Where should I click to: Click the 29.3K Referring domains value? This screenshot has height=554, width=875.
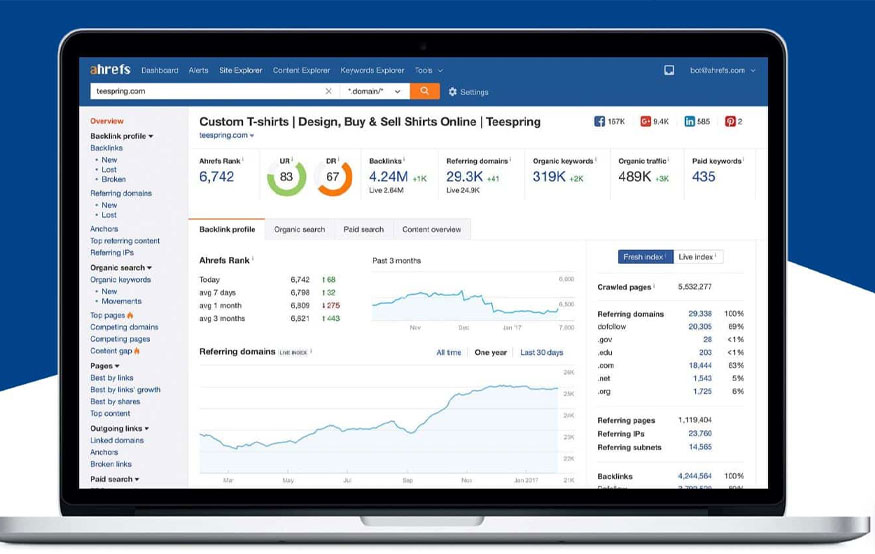464,176
